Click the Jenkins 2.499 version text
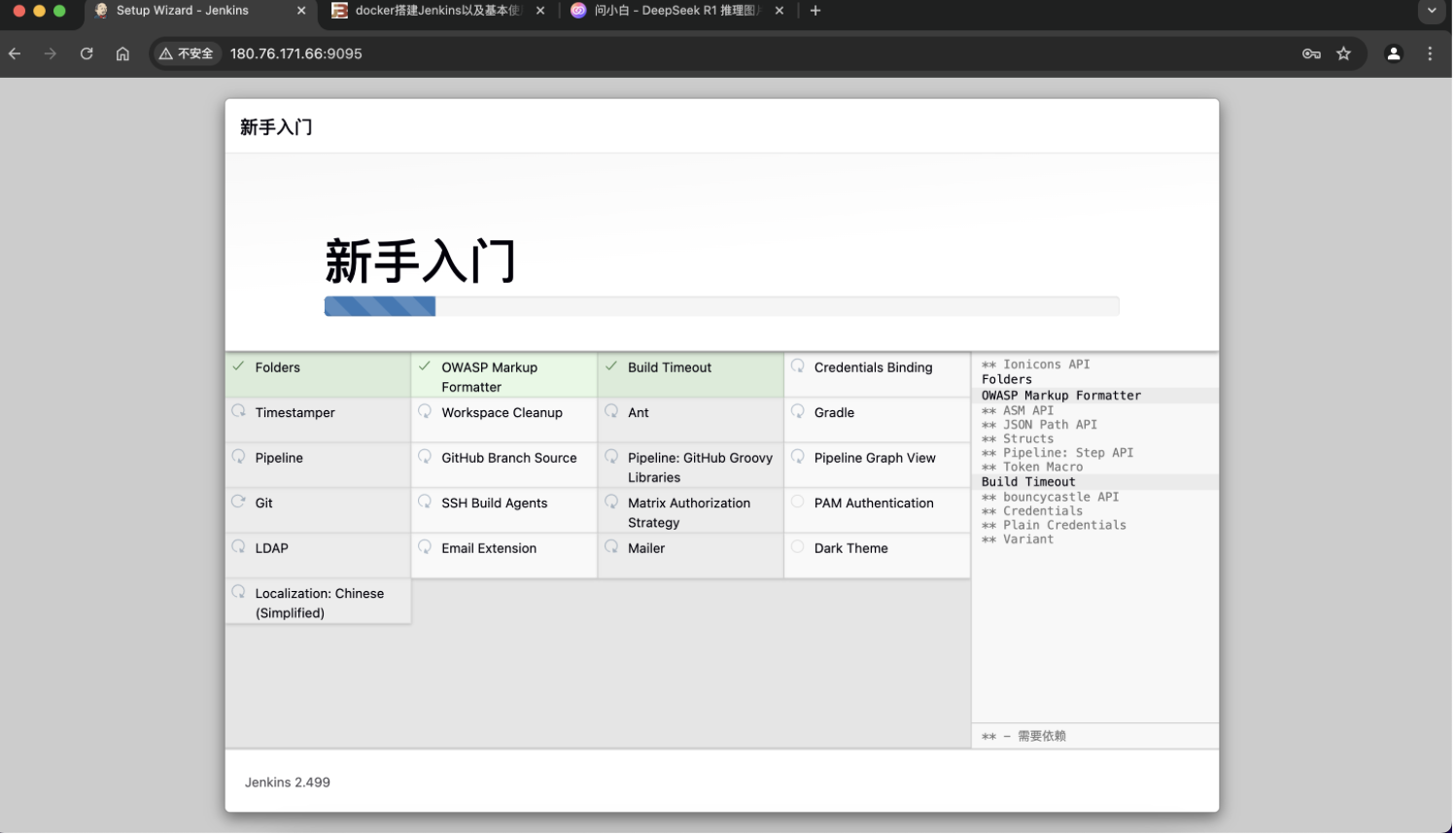The width and height of the screenshot is (1456, 836). coord(288,784)
